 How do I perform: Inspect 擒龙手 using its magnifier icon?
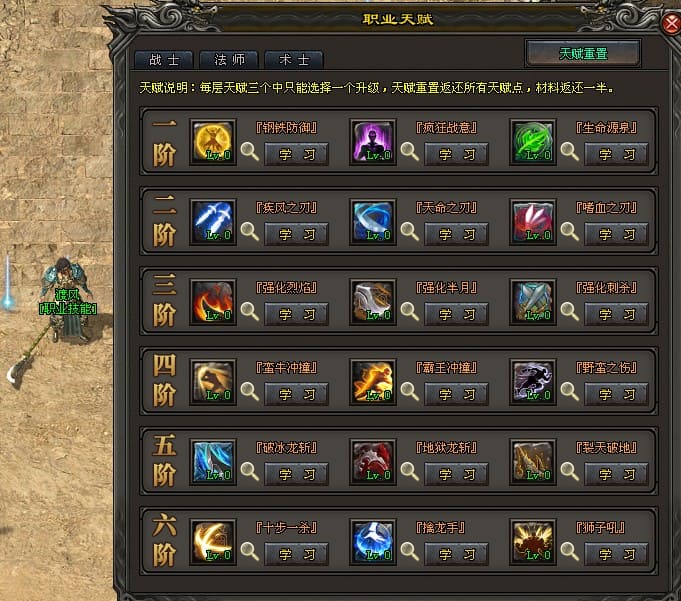410,551
